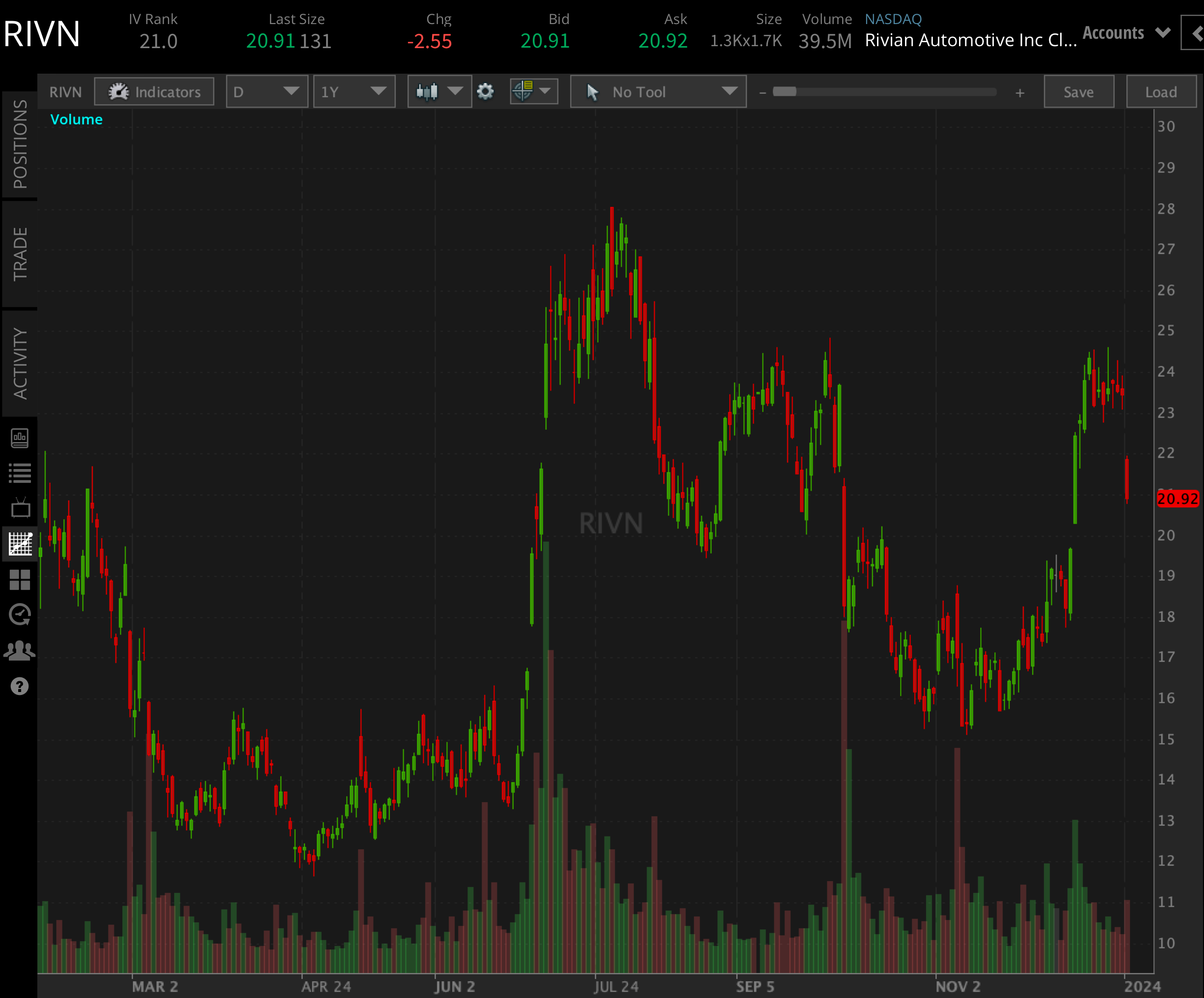Select the chart grid icon in sidebar

point(20,544)
